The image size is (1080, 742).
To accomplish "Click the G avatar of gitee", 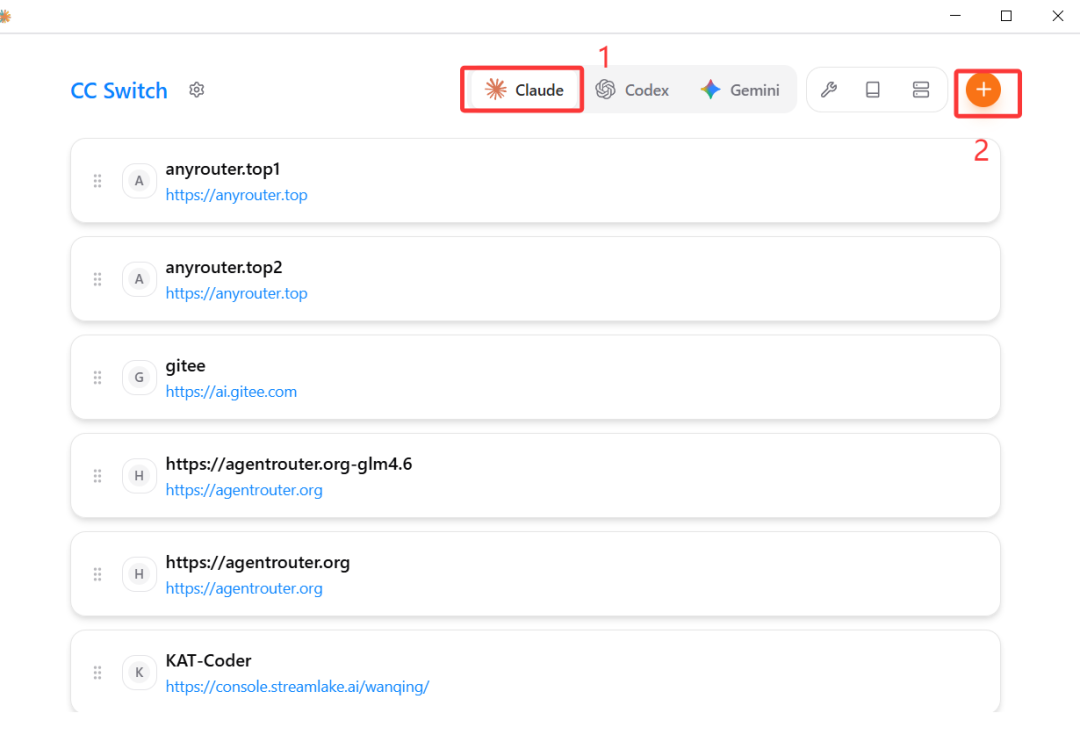I will [139, 378].
